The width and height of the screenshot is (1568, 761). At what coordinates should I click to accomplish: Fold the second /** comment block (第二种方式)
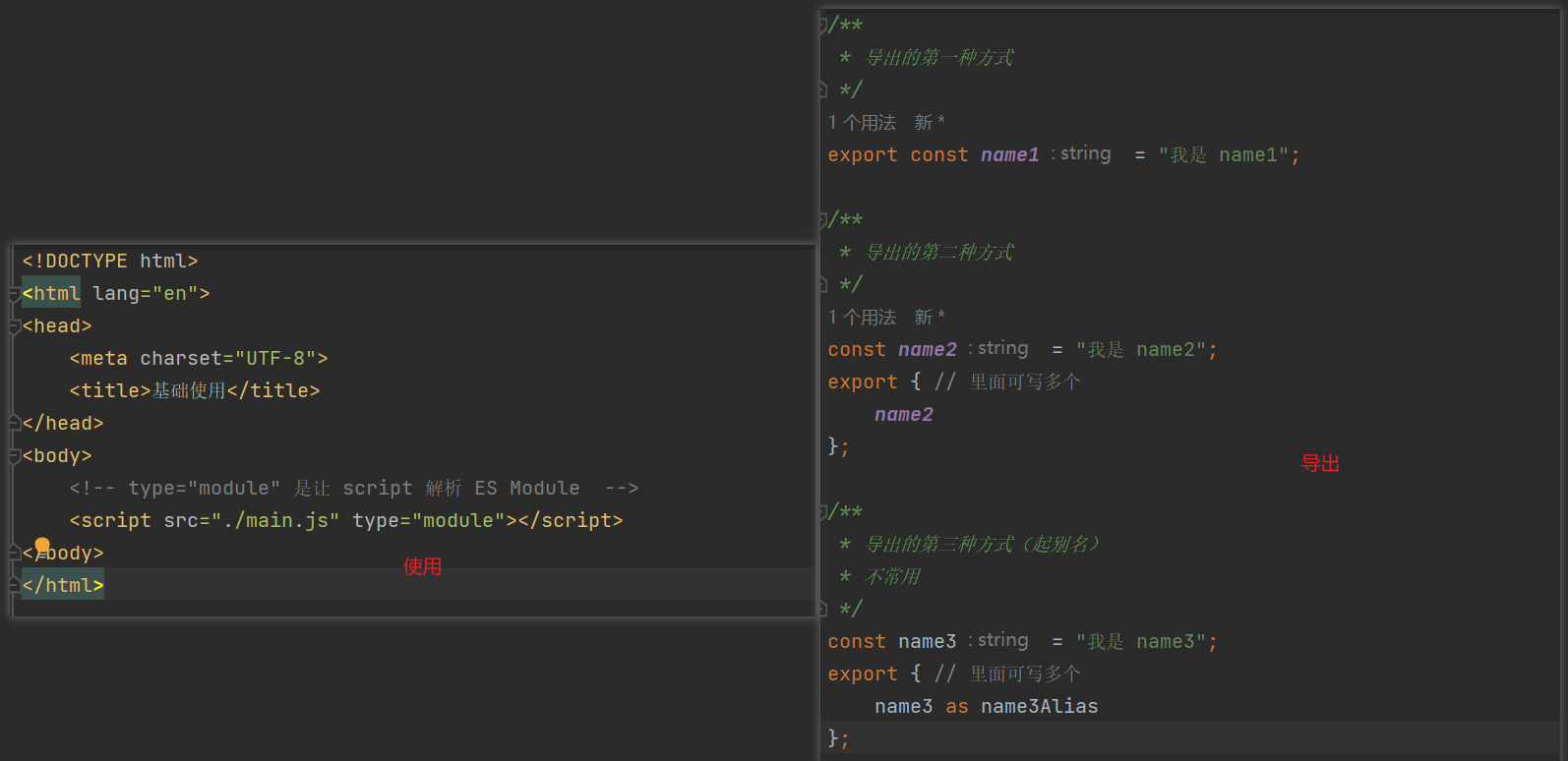pyautogui.click(x=823, y=219)
